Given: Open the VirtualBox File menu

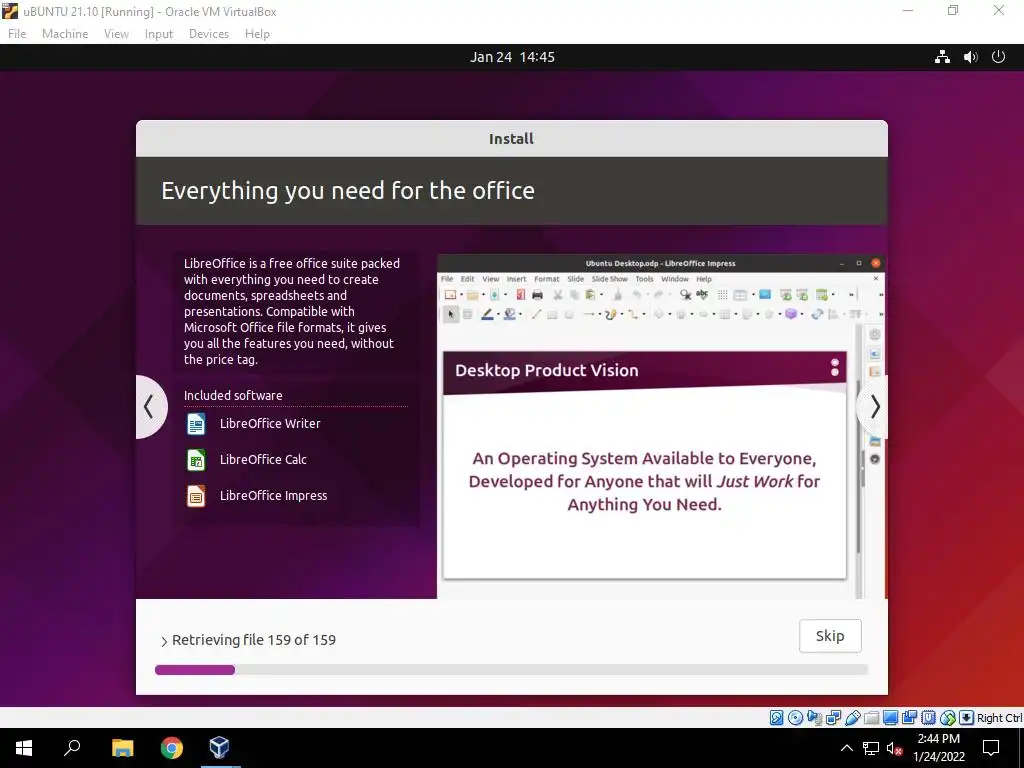Looking at the screenshot, I should pos(17,34).
